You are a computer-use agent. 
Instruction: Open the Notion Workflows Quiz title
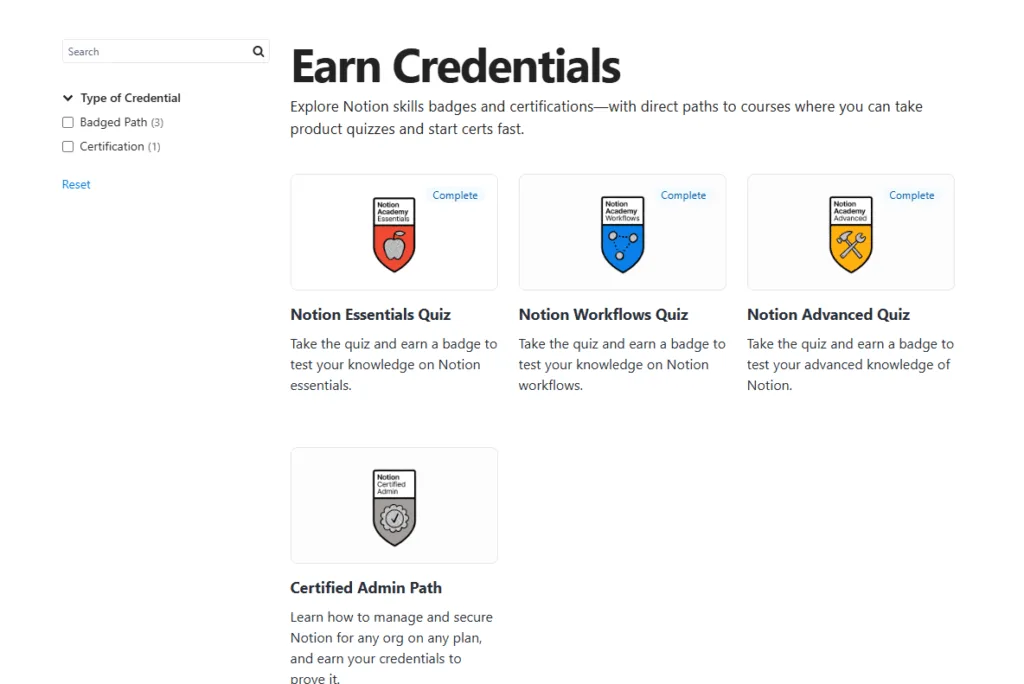click(x=603, y=315)
